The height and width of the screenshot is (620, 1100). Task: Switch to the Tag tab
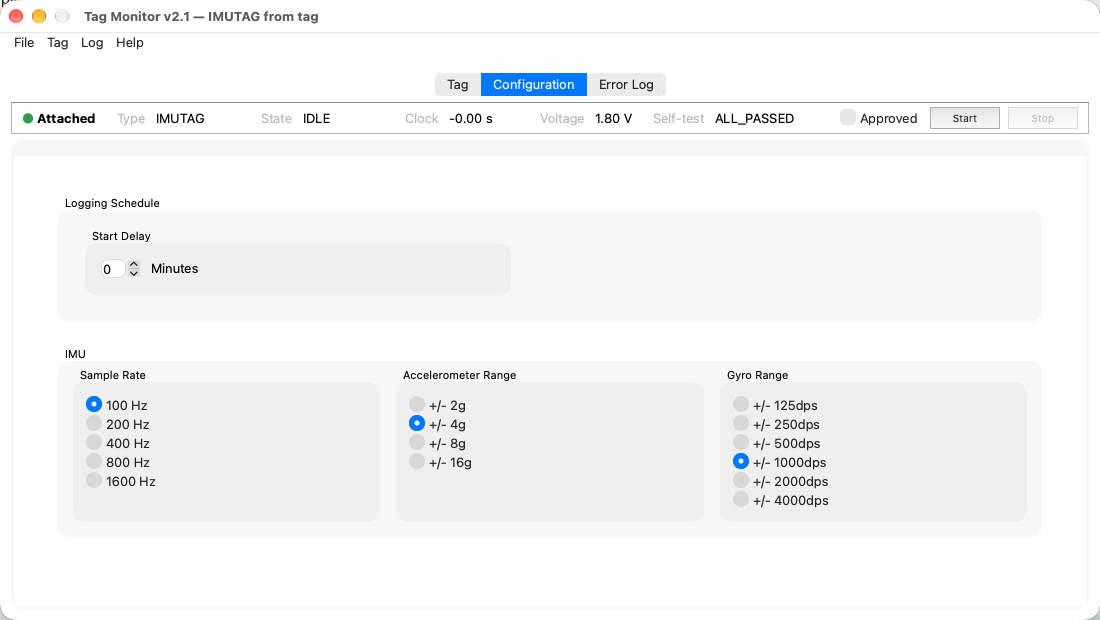(457, 85)
